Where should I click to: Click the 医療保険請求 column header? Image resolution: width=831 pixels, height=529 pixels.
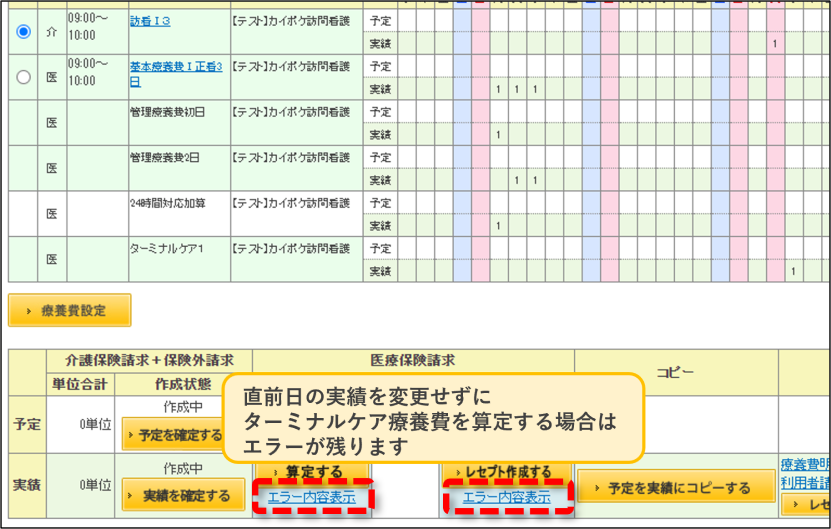(x=413, y=360)
